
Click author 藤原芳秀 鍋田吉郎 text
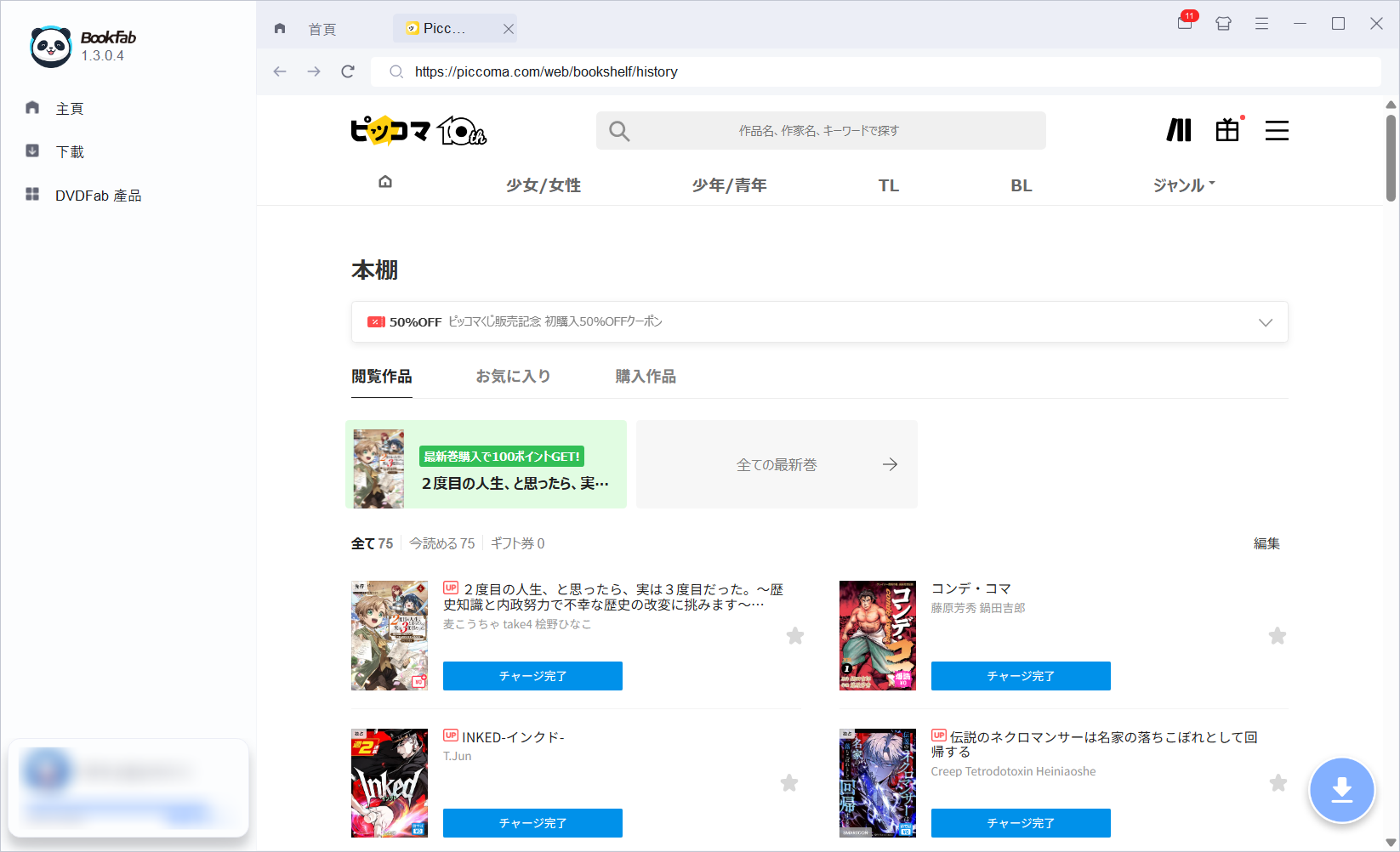[x=978, y=608]
